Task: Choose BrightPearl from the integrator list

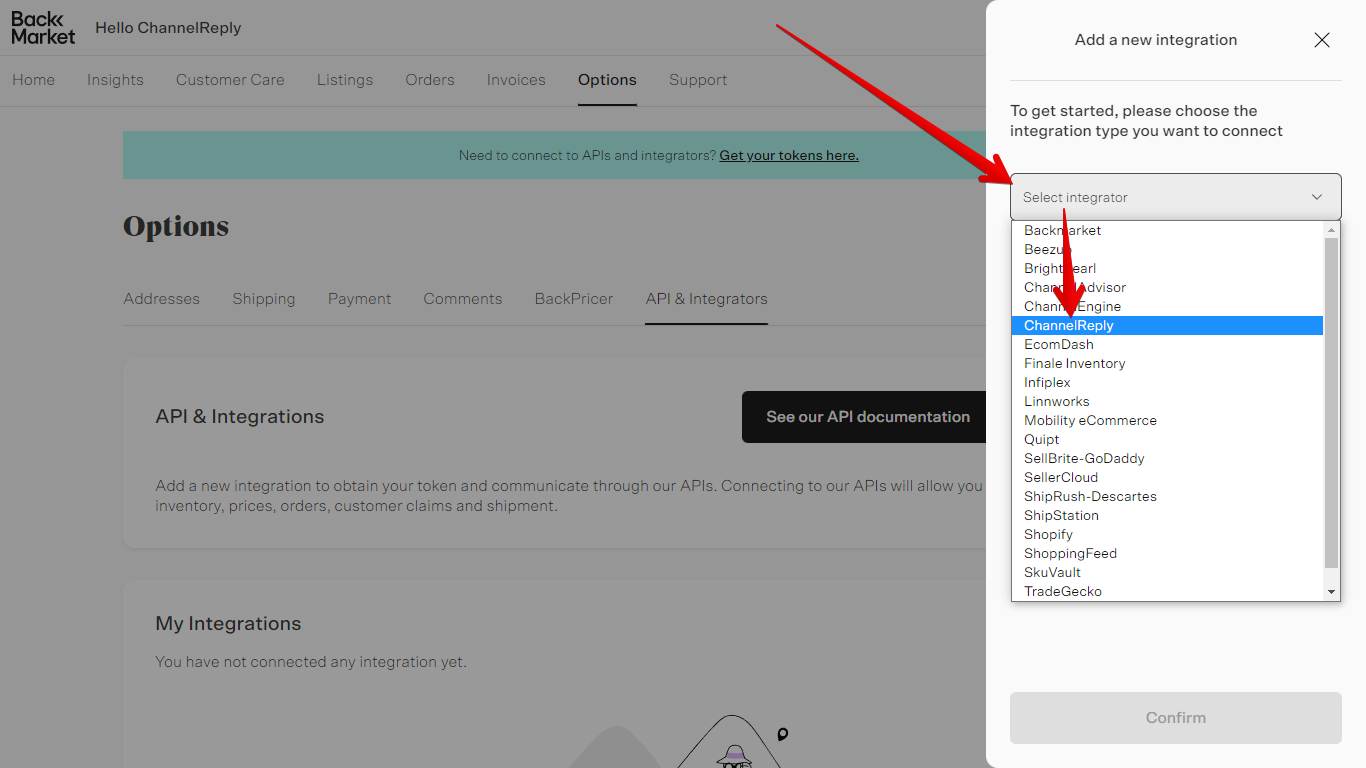Action: point(1167,268)
